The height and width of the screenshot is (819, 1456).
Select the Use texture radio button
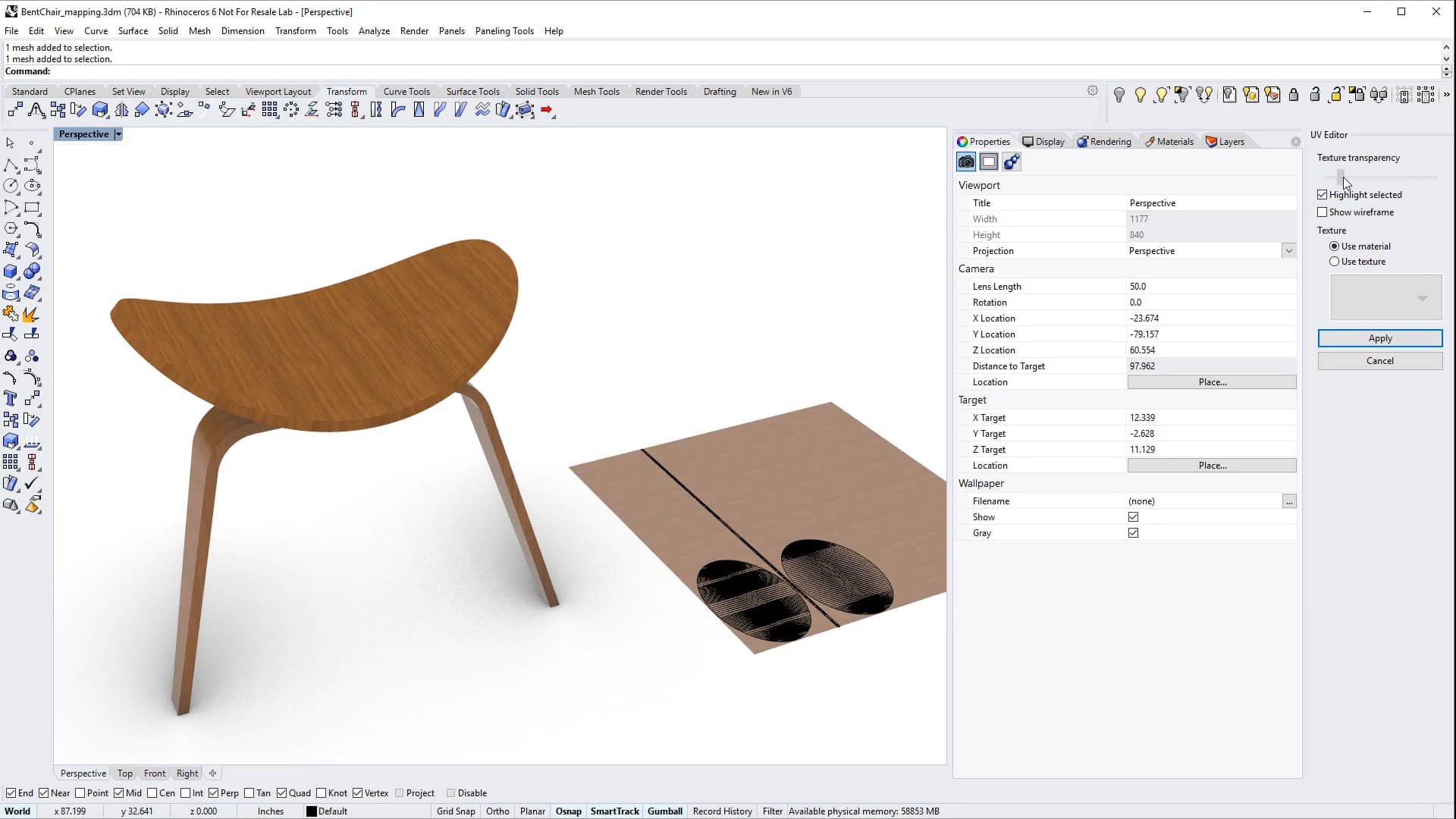pos(1335,261)
